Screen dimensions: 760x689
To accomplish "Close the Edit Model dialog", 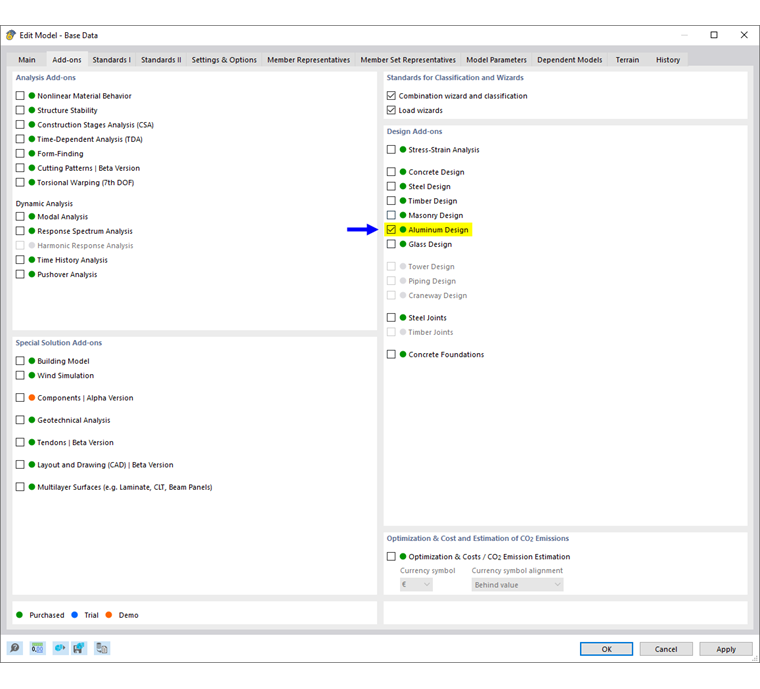I will 744,35.
